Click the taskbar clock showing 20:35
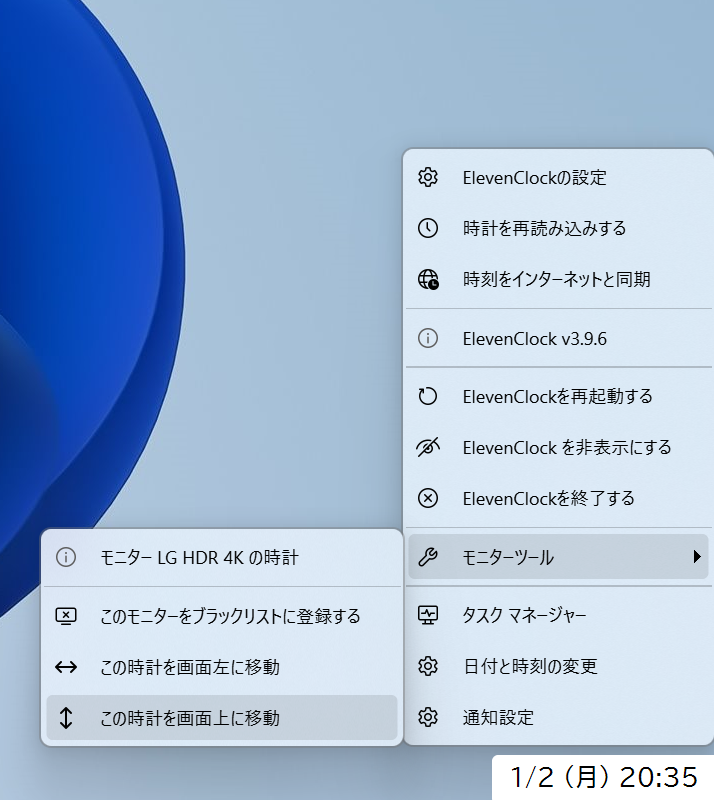Image resolution: width=714 pixels, height=800 pixels. click(603, 778)
